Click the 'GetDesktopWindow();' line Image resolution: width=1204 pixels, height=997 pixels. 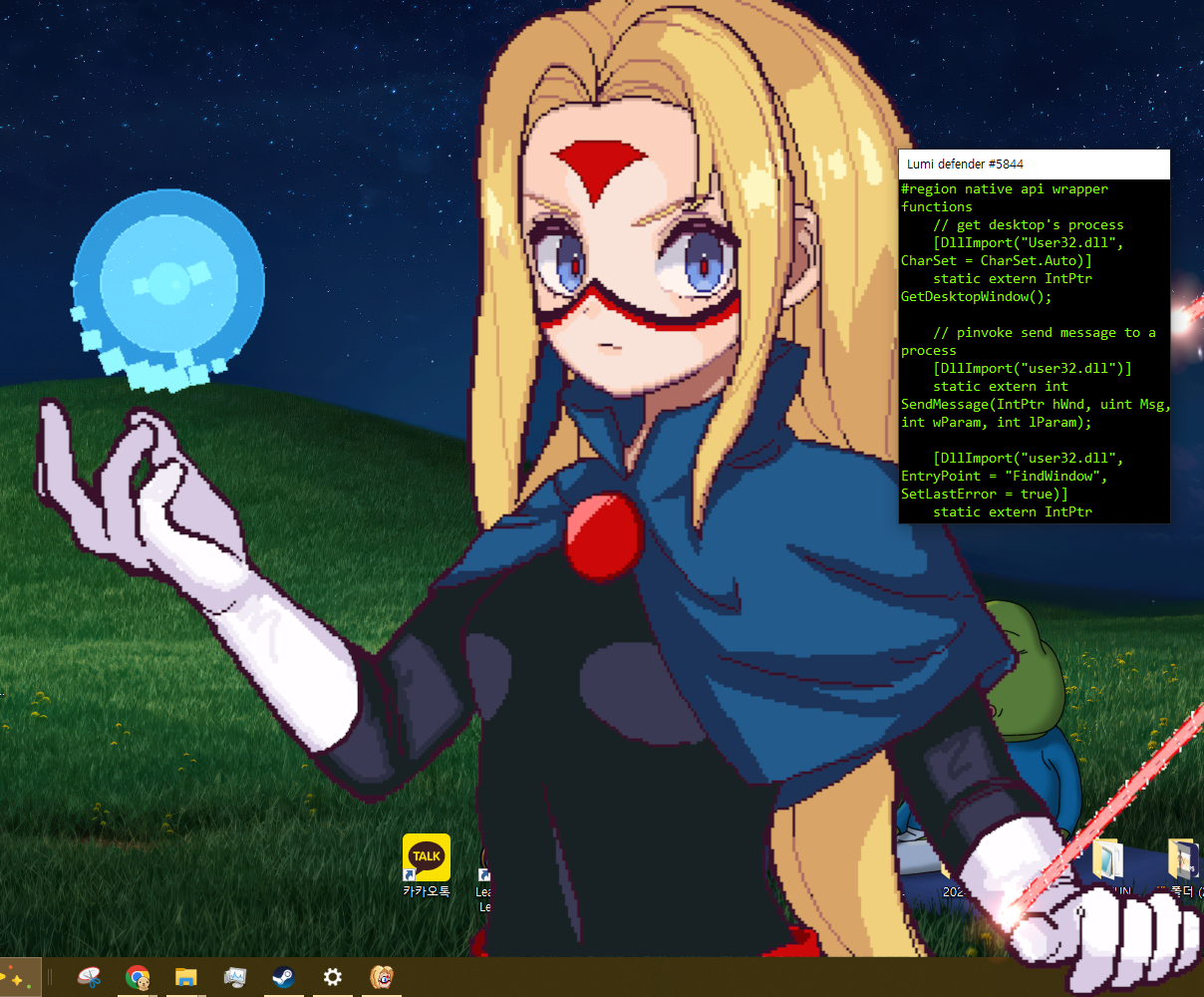point(977,297)
